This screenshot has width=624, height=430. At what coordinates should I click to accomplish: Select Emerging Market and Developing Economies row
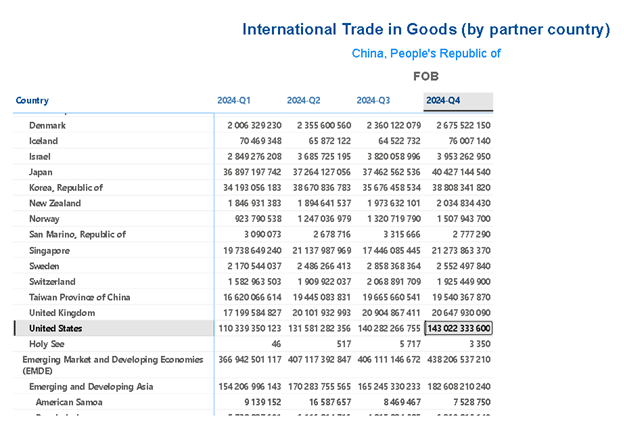(113, 365)
